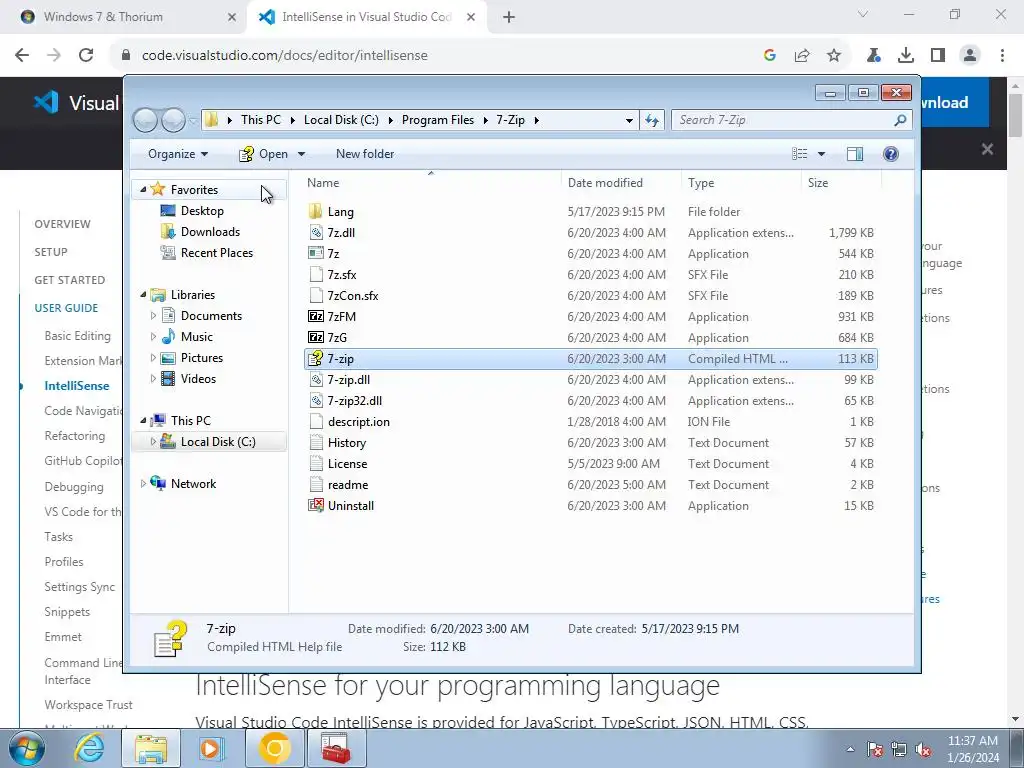Sort by Type column header
1024x768 pixels.
coord(741,183)
